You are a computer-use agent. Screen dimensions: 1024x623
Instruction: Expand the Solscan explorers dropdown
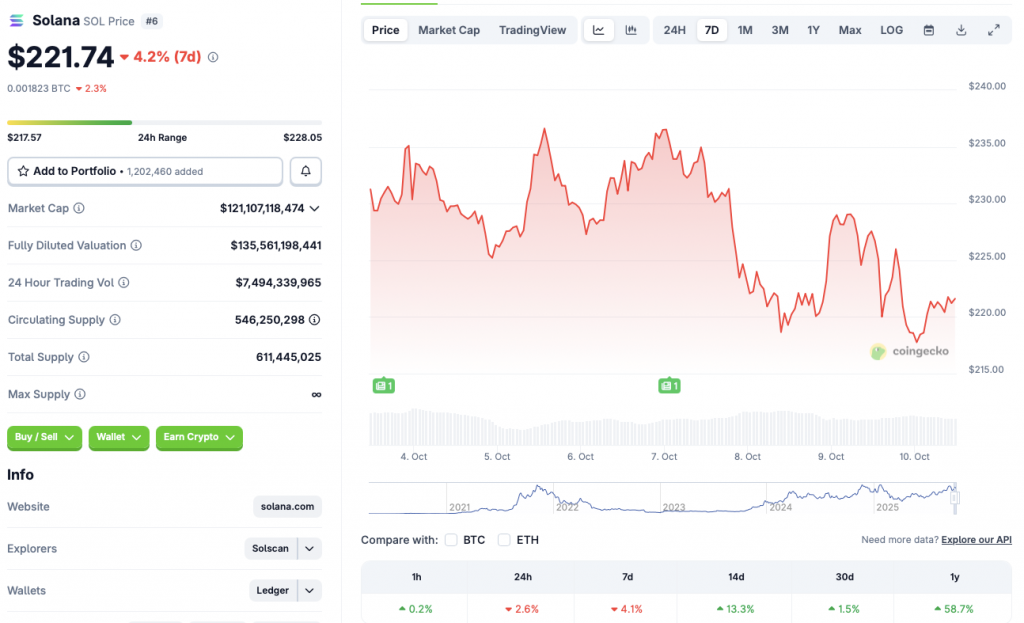(310, 548)
